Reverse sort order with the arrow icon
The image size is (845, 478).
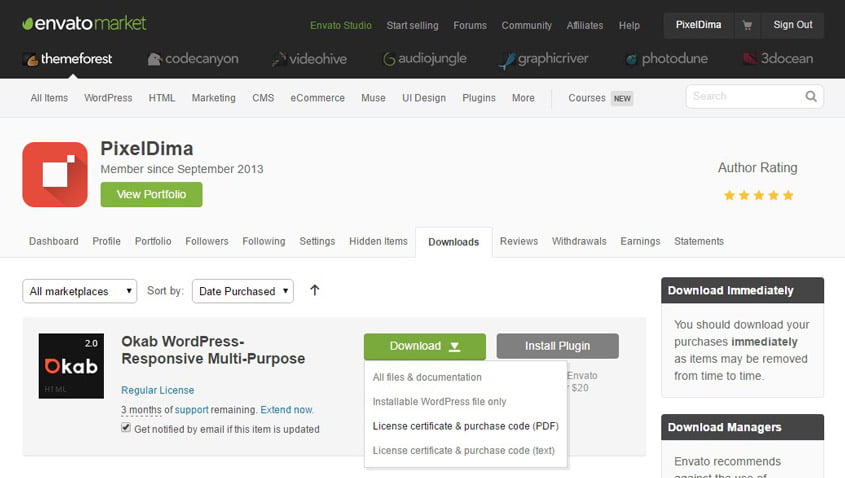(x=315, y=290)
